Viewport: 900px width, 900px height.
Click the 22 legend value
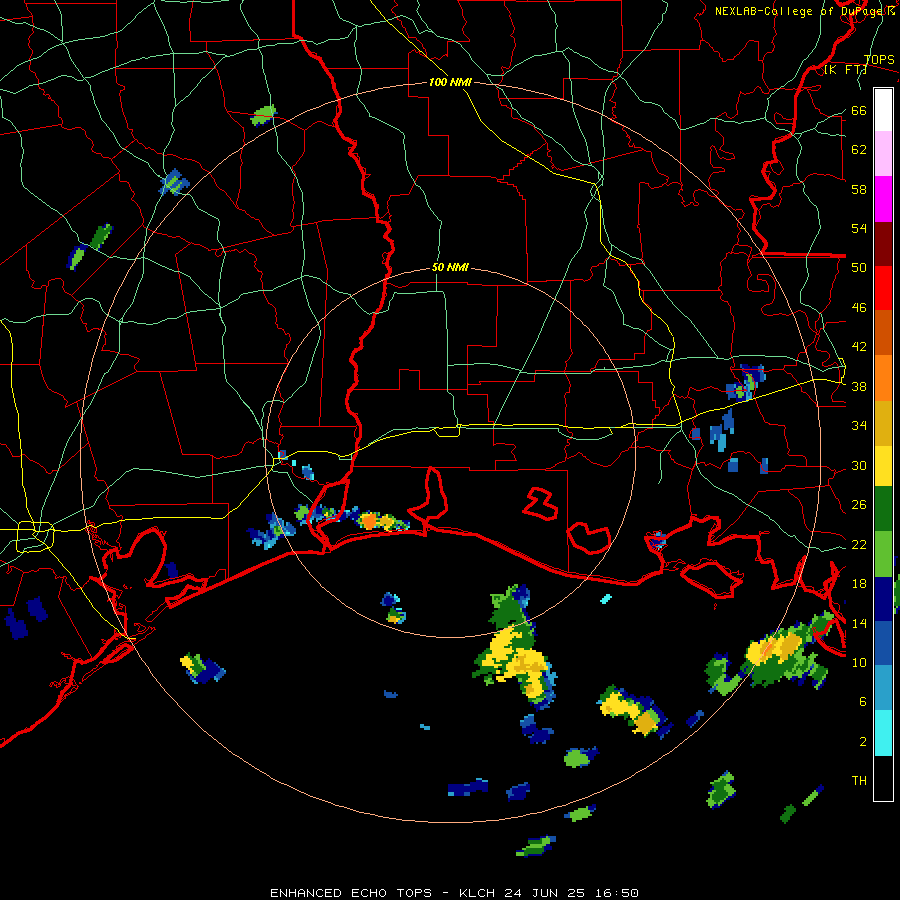pos(859,545)
